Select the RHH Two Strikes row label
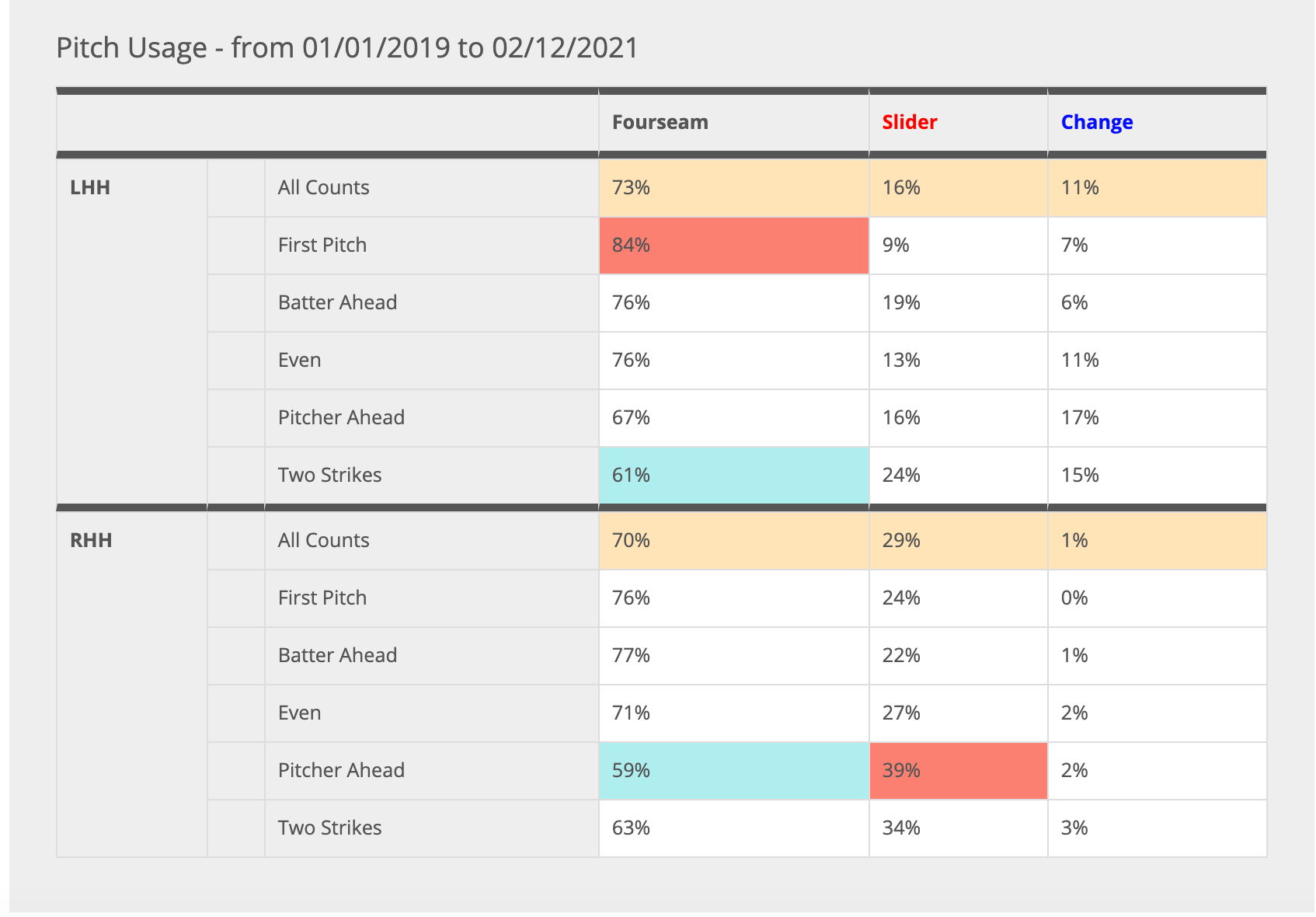 pyautogui.click(x=329, y=828)
